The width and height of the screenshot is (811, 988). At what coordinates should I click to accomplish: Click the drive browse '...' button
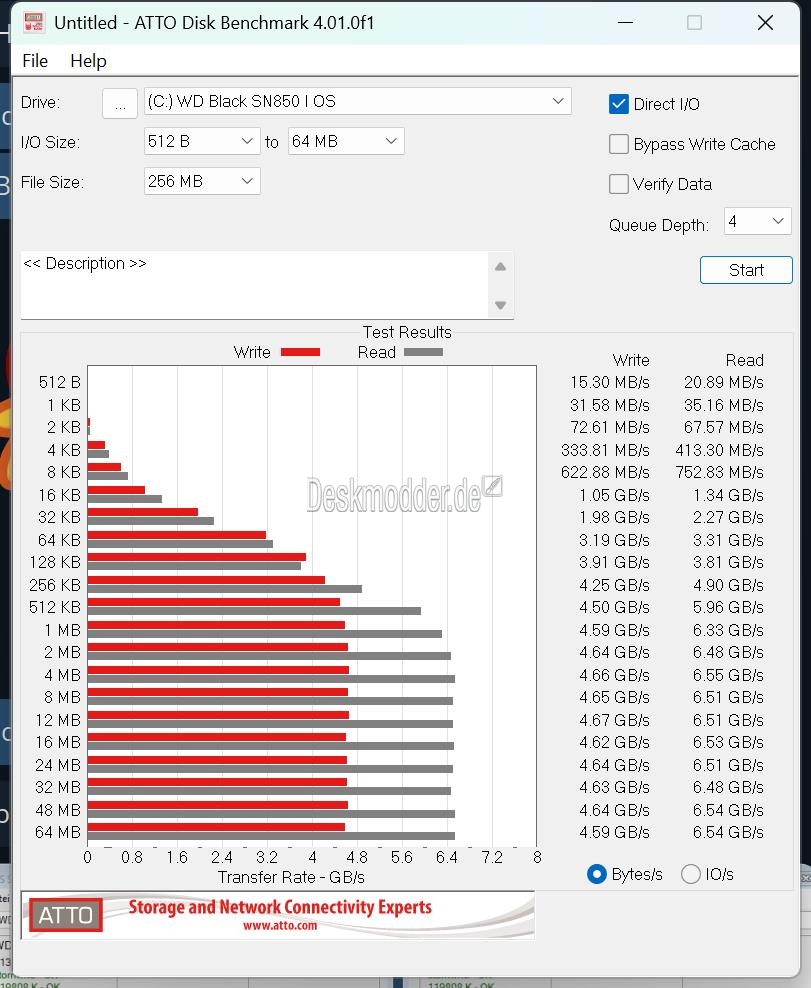pos(120,103)
